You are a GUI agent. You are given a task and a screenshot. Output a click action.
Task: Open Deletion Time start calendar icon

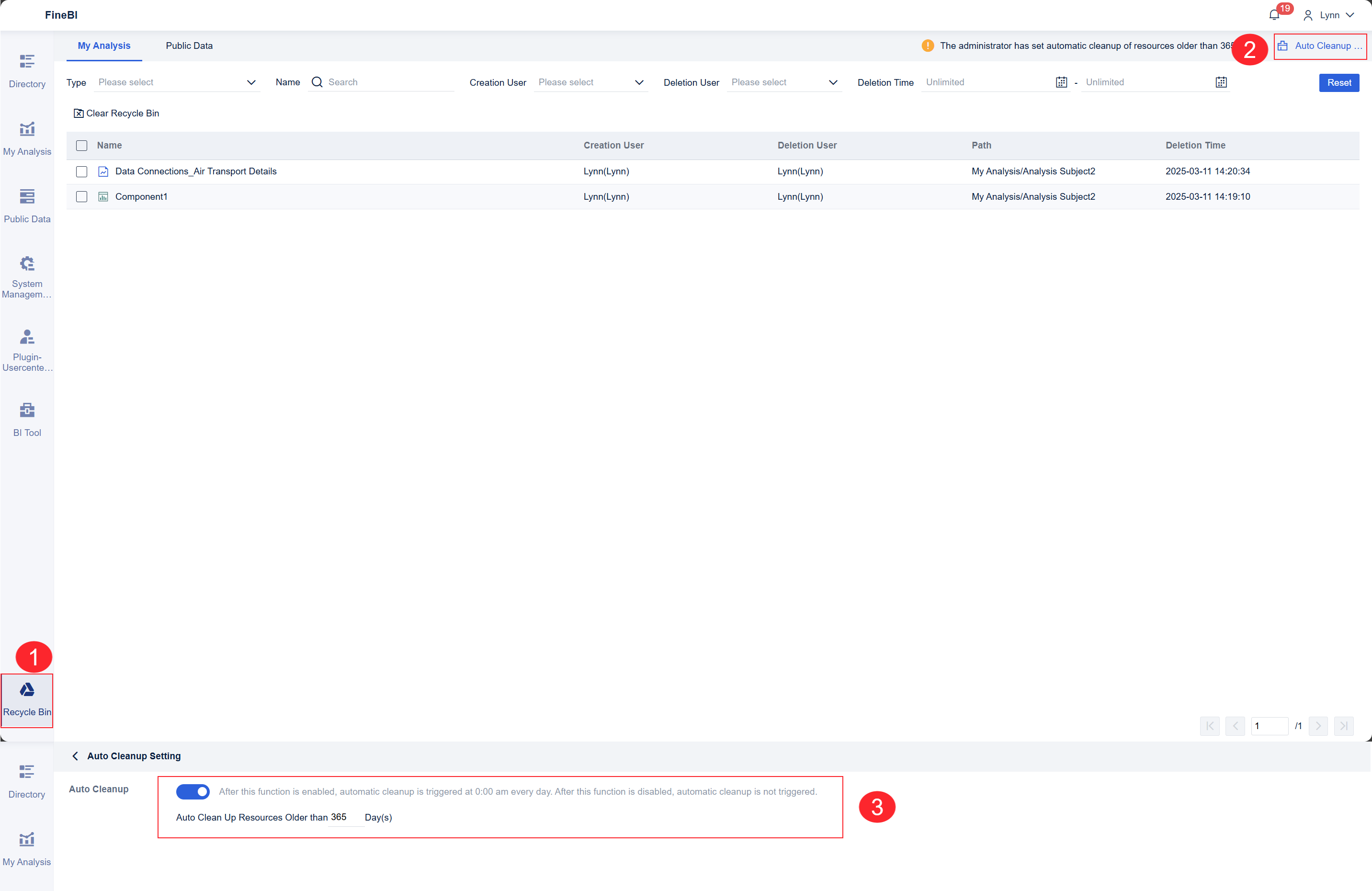coord(1061,82)
